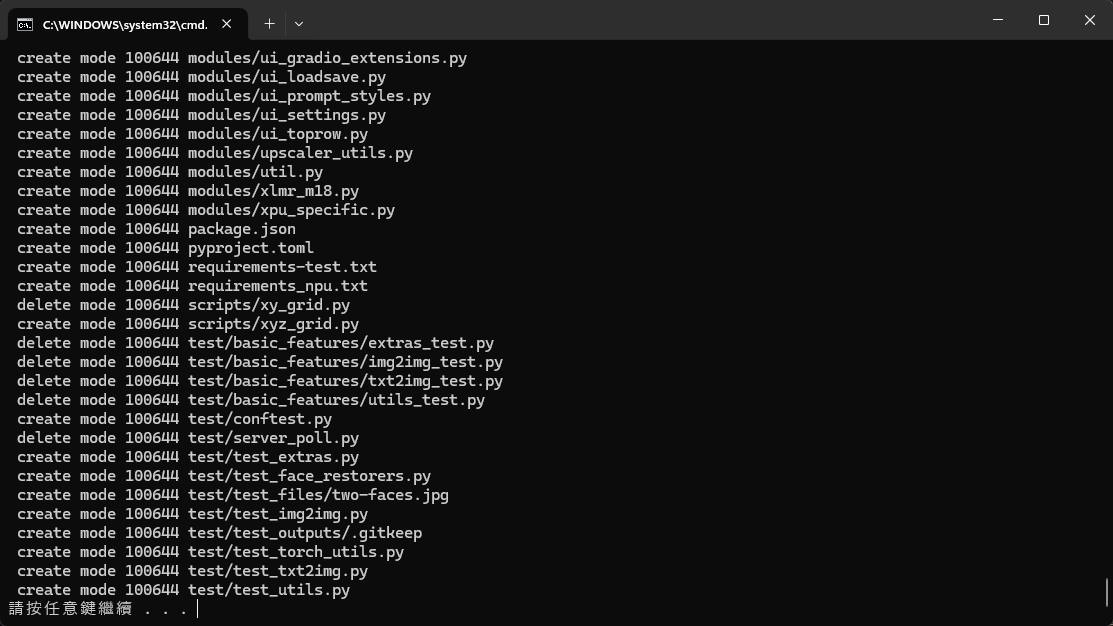Open a new terminal tab
Screen dimensions: 1113x626
tap(269, 23)
